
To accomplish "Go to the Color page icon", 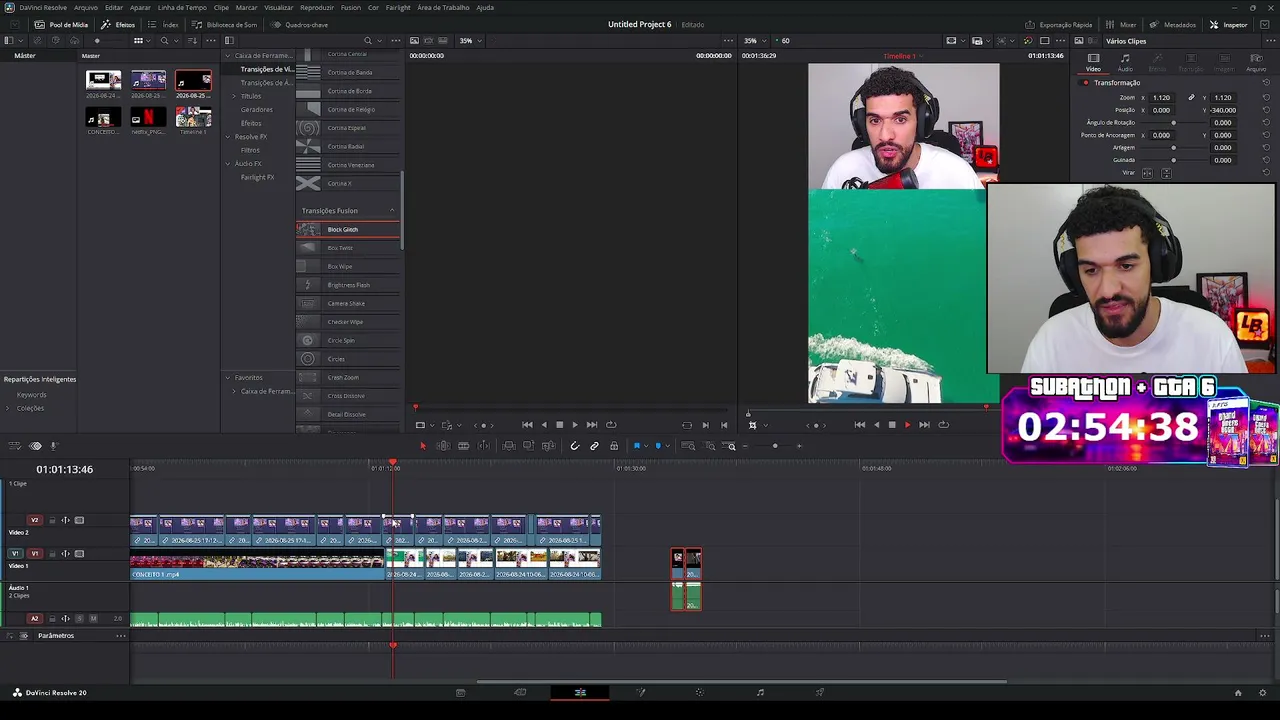I will pyautogui.click(x=700, y=692).
